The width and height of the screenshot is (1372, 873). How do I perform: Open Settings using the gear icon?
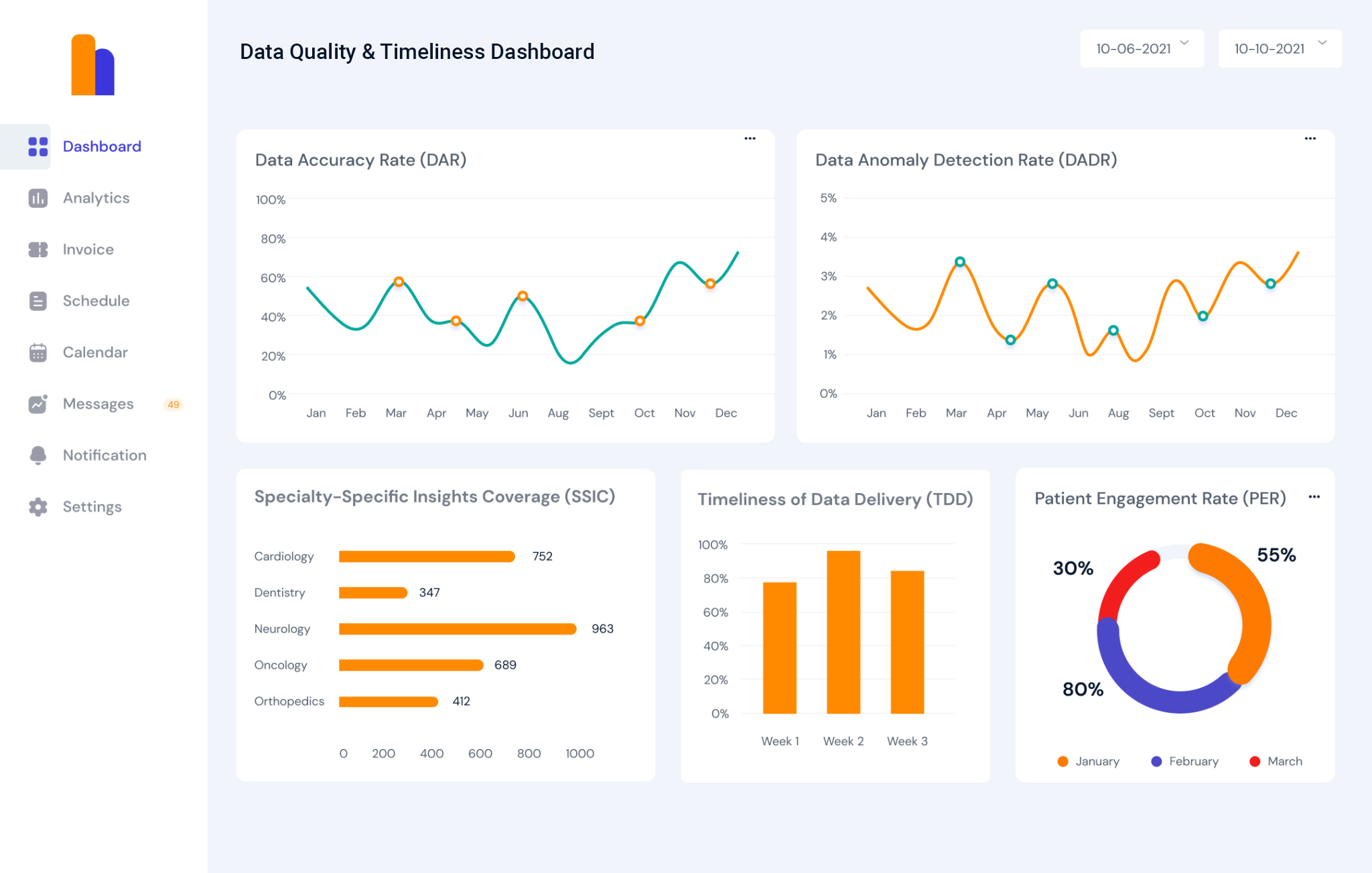click(37, 507)
